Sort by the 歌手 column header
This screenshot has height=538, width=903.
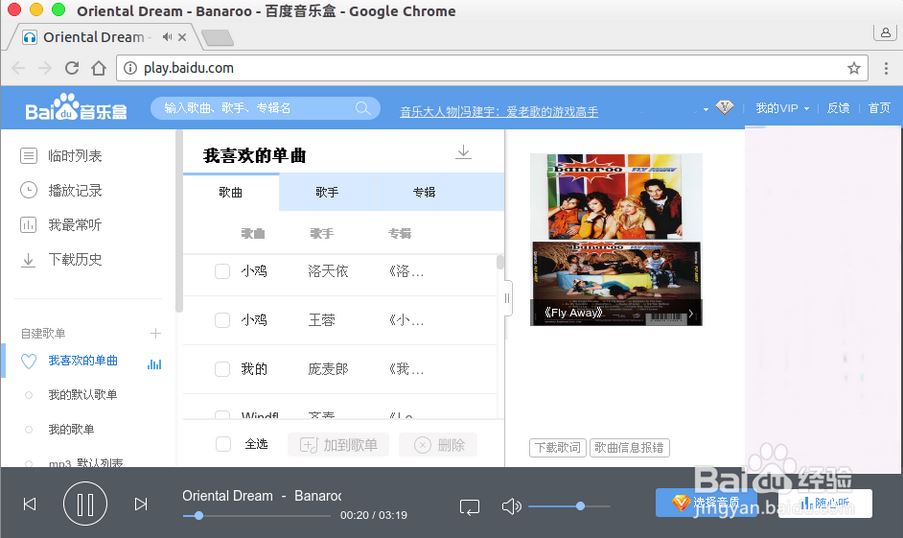point(321,233)
